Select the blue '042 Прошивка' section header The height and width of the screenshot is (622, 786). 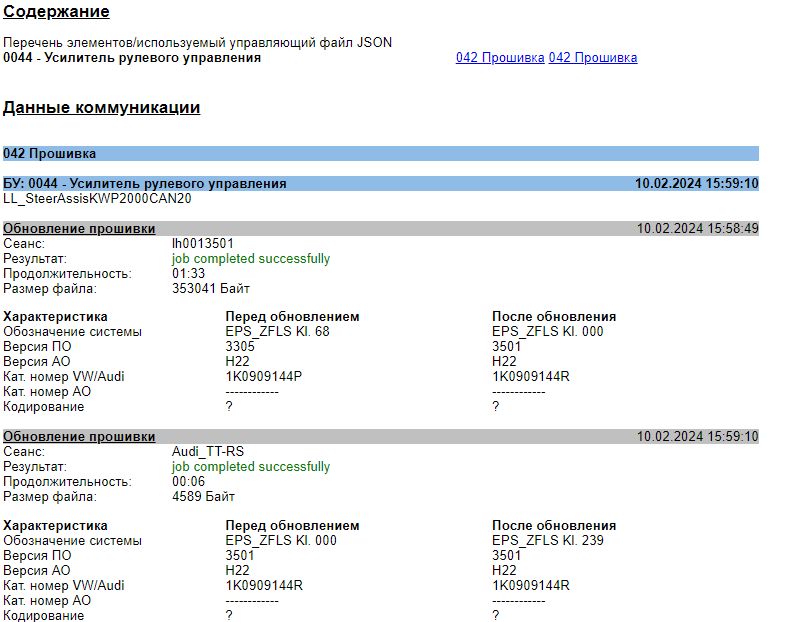coord(380,153)
